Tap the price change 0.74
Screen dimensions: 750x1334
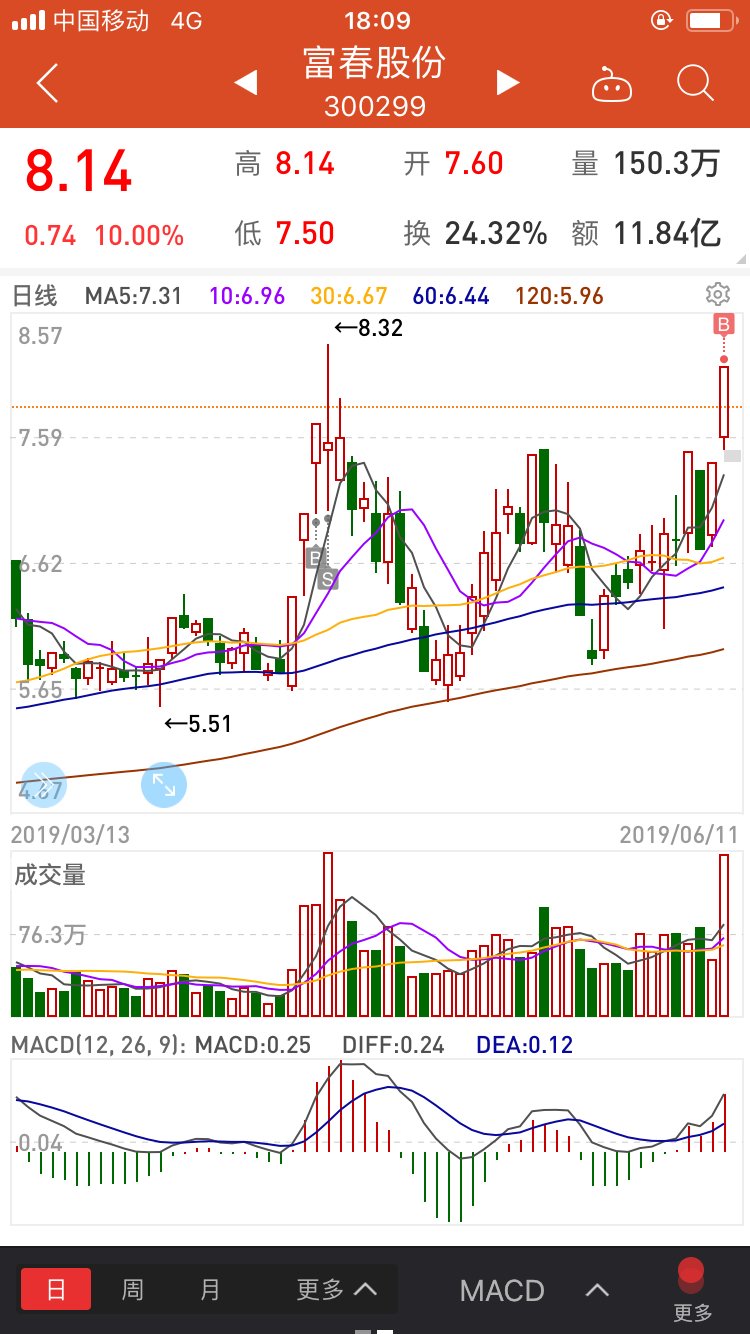(50, 236)
